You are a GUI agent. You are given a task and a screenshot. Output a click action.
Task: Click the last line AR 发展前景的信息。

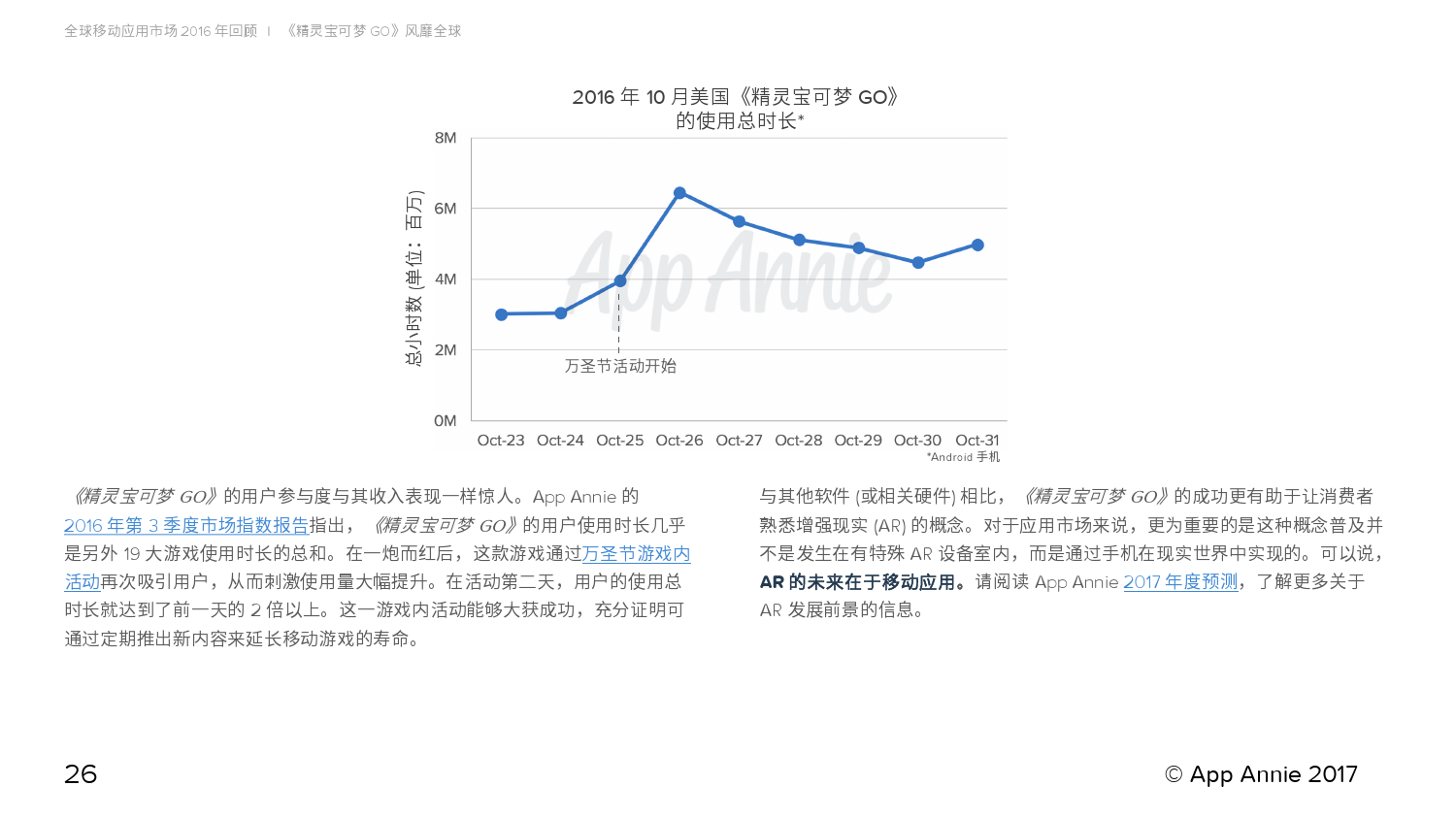843,610
